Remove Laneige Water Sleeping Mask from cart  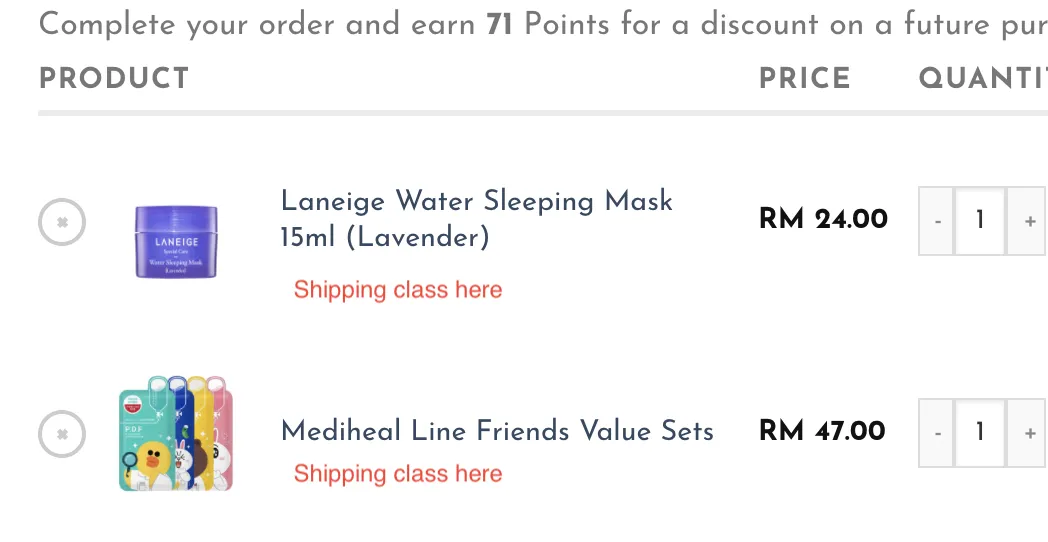click(x=62, y=222)
